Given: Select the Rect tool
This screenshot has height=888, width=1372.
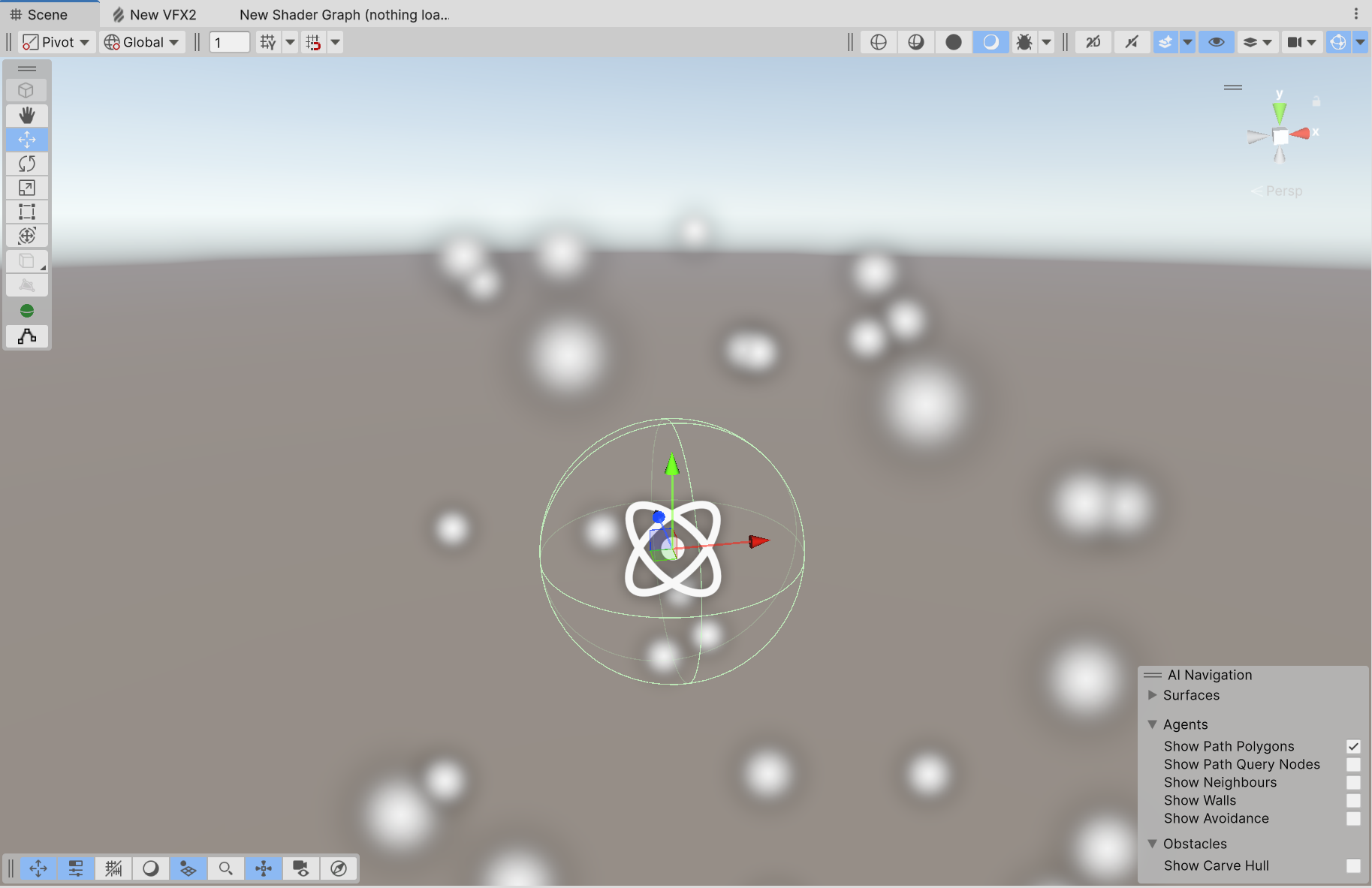Looking at the screenshot, I should pyautogui.click(x=27, y=212).
